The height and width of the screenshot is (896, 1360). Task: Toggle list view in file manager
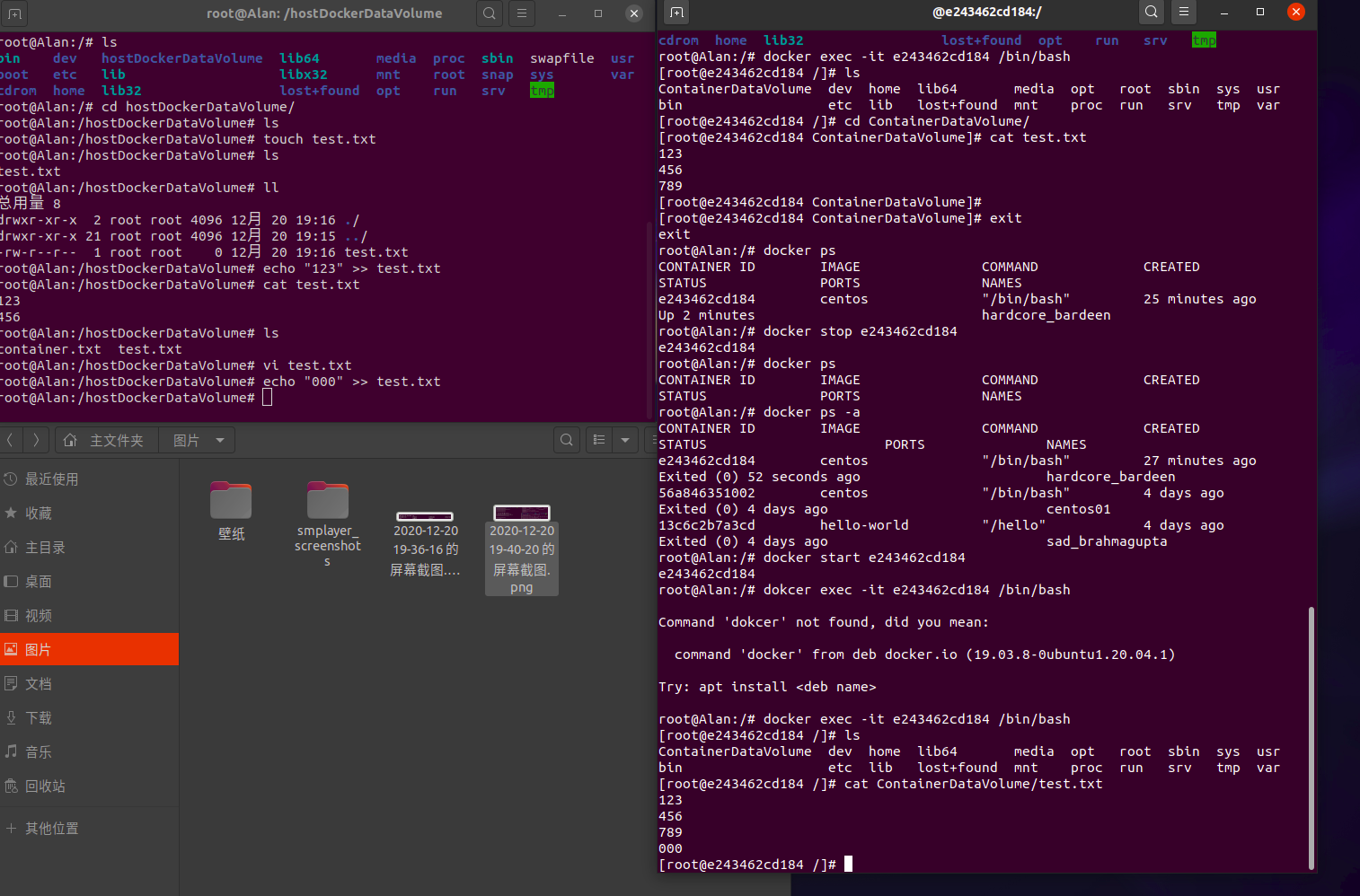(599, 440)
